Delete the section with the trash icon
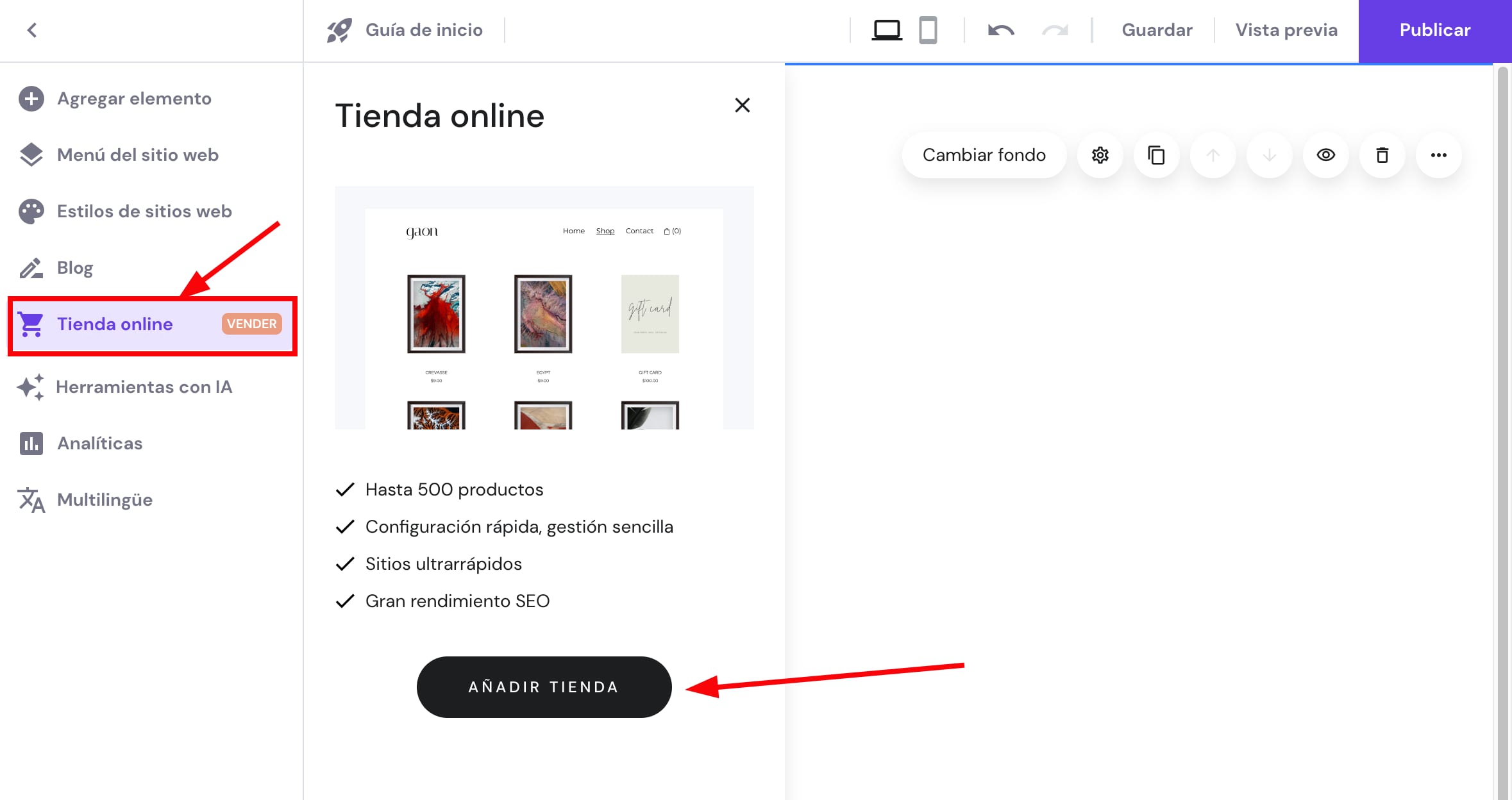Image resolution: width=1512 pixels, height=800 pixels. (1382, 154)
